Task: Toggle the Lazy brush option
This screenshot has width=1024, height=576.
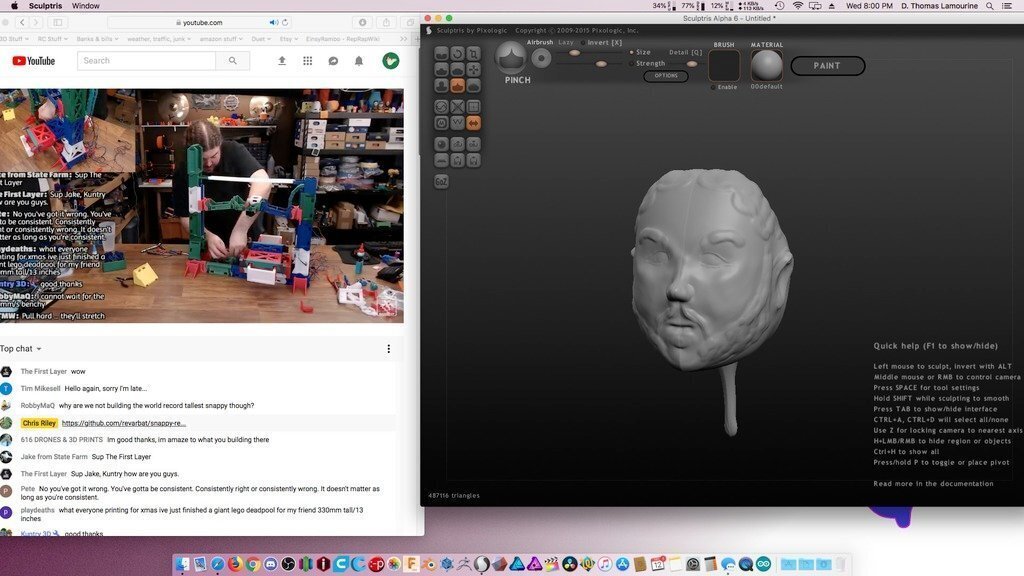Action: pos(566,42)
